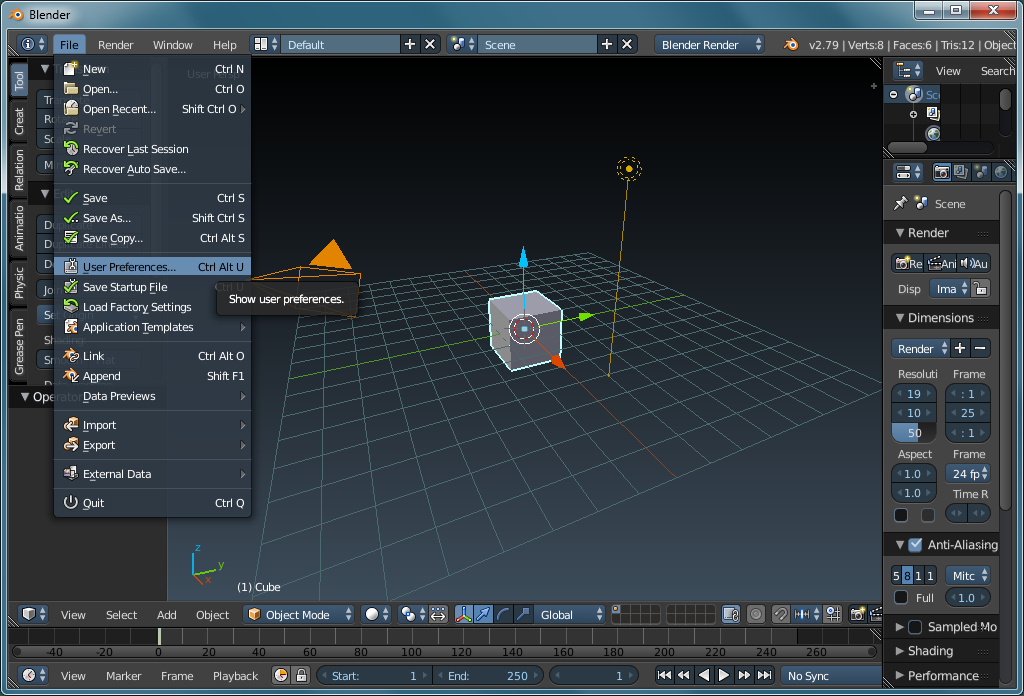
Task: Click the timeline editor type clock icon
Action: (33, 676)
